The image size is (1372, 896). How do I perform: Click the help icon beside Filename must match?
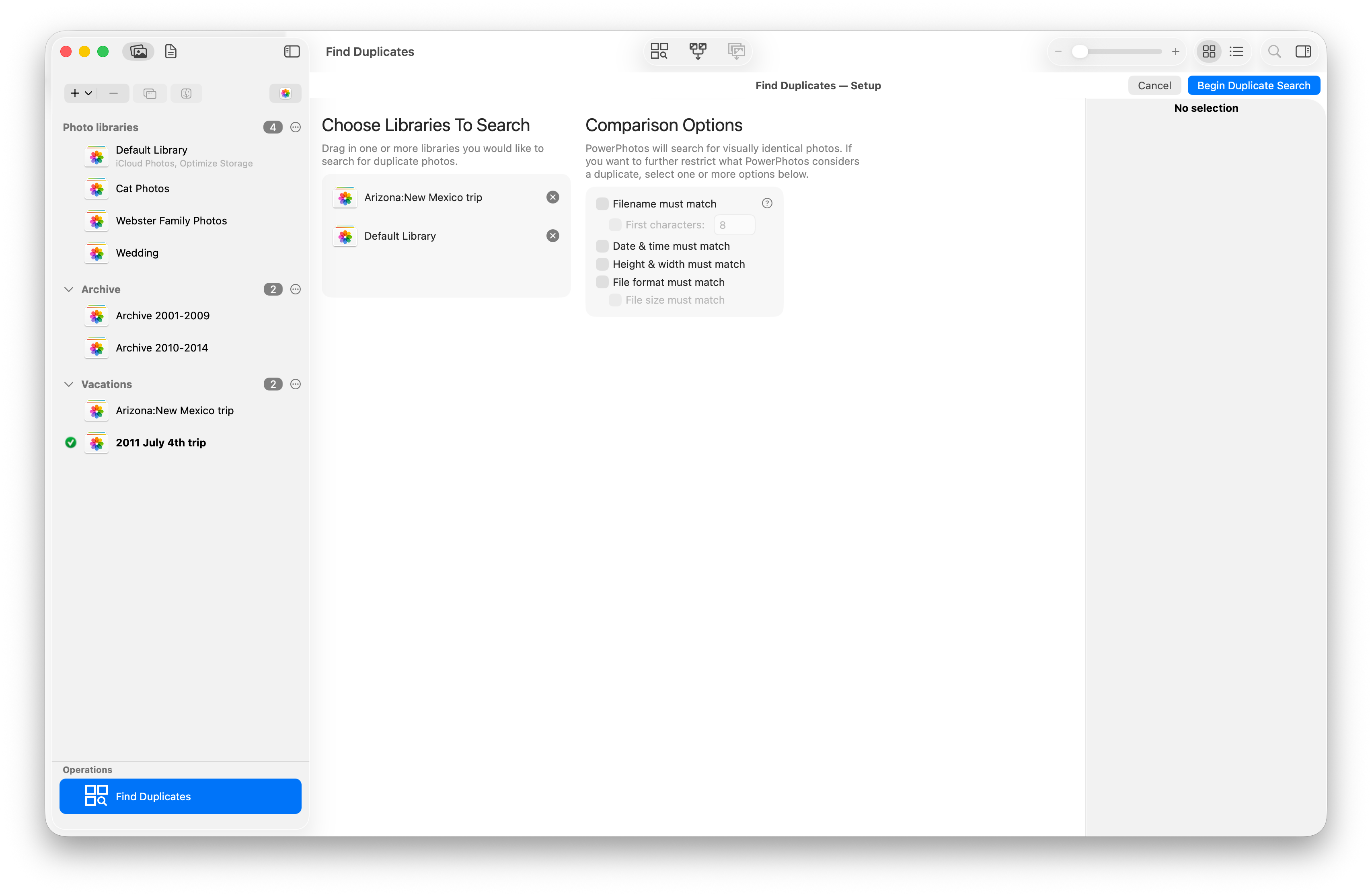(767, 203)
